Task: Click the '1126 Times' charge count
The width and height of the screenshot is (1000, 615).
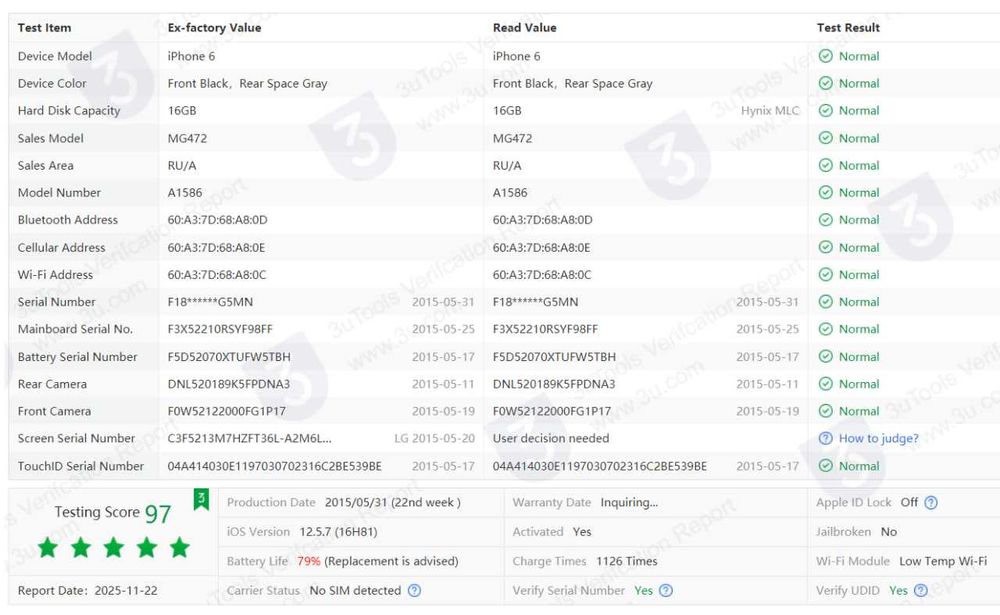Action: [627, 561]
